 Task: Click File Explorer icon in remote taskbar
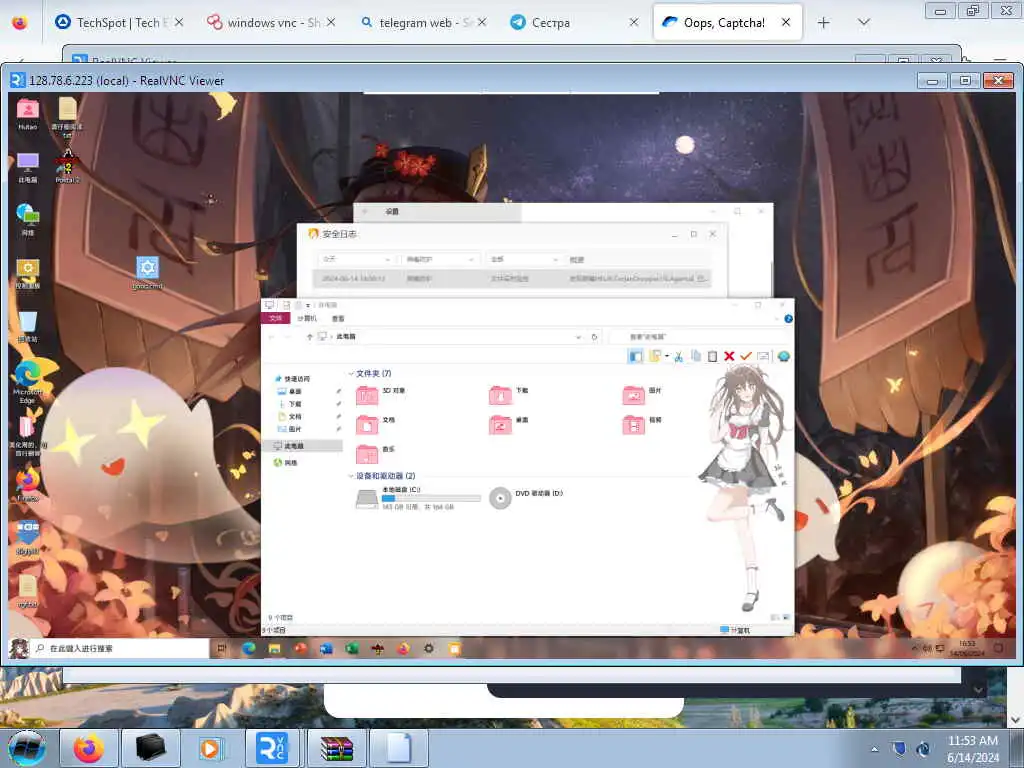pyautogui.click(x=274, y=648)
